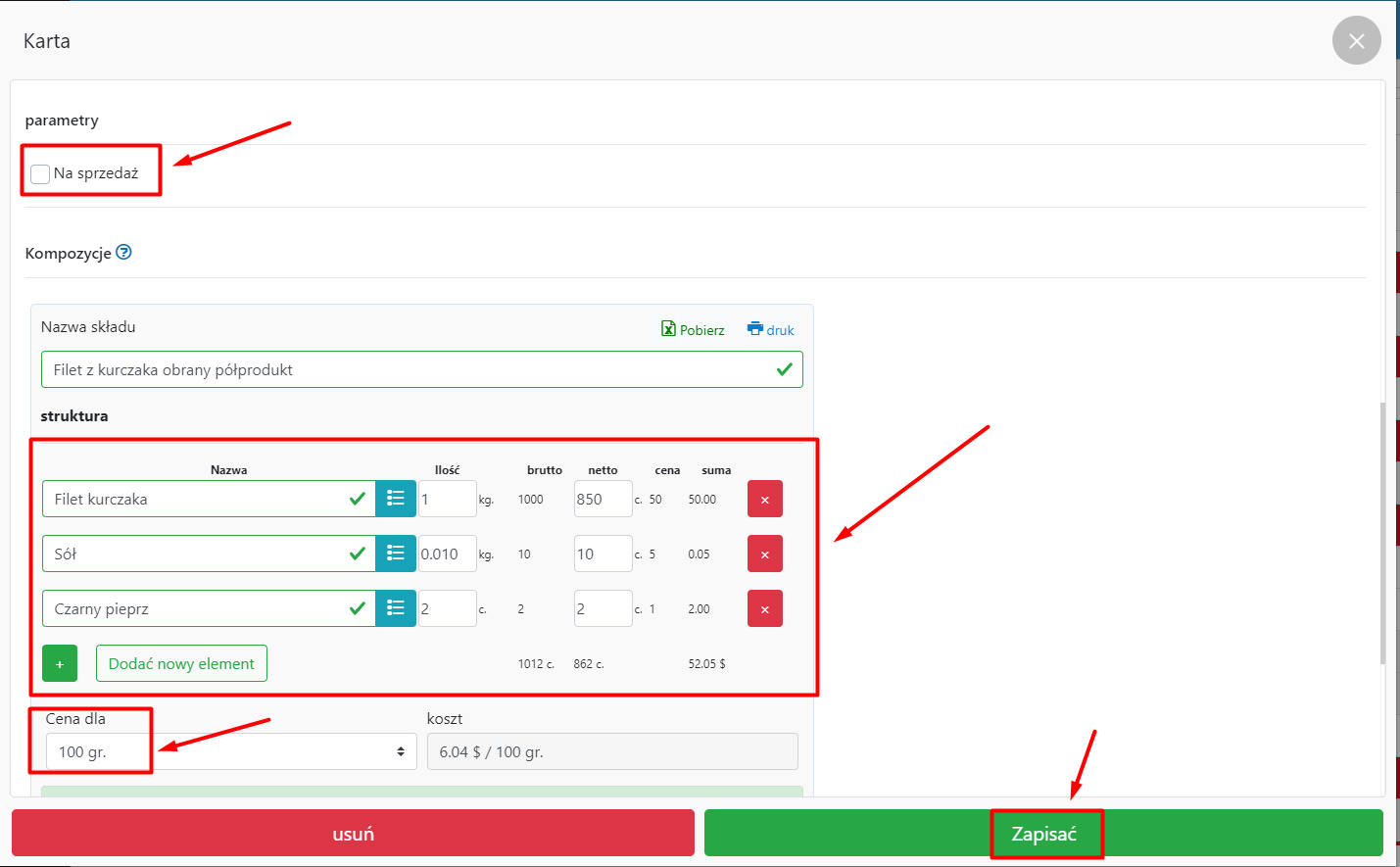
Task: Focus the Sól quantity field 0.010
Action: [x=447, y=554]
